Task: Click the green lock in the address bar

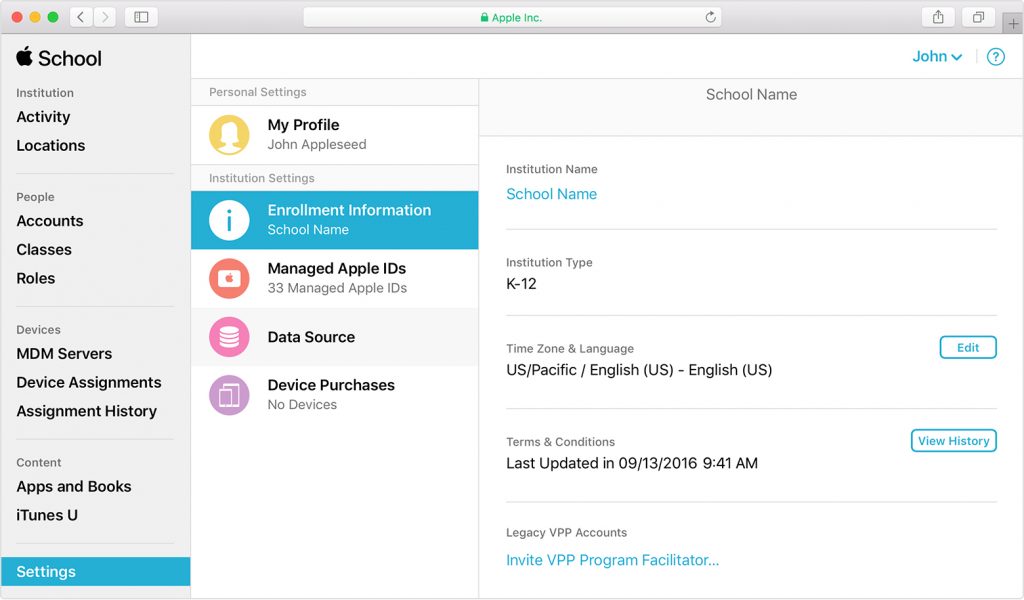Action: tap(484, 18)
